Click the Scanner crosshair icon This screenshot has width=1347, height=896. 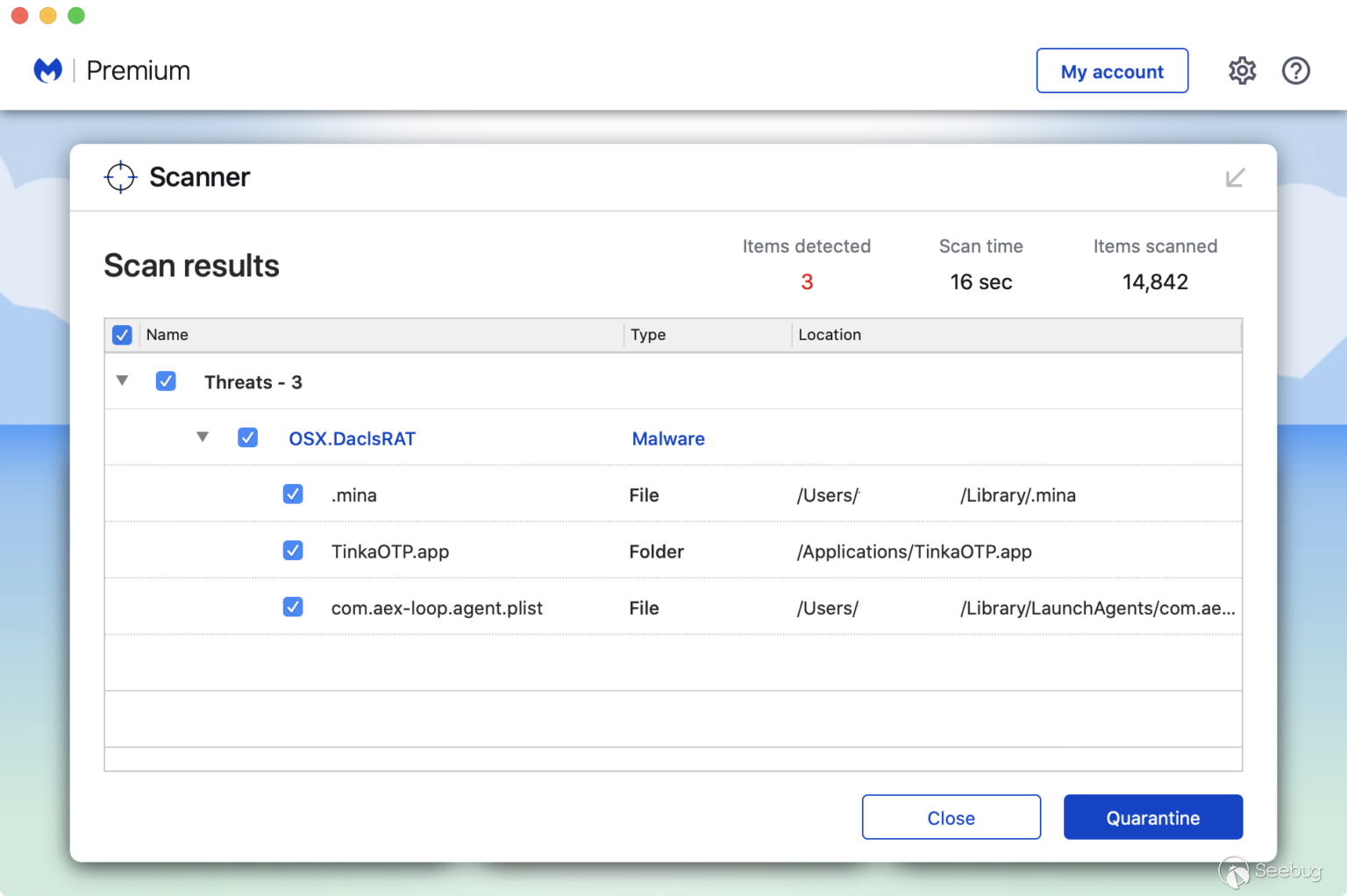(120, 177)
